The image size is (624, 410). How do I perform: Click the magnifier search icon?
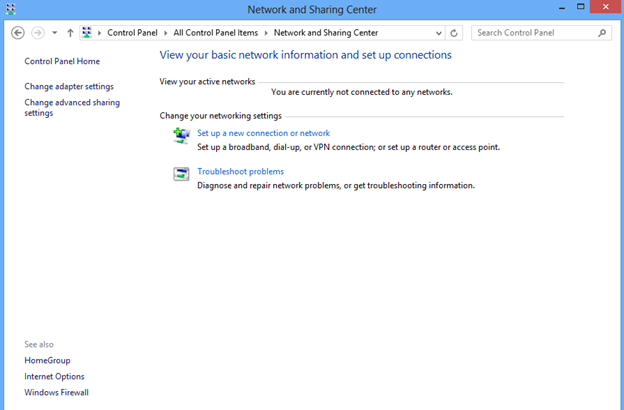(x=602, y=33)
